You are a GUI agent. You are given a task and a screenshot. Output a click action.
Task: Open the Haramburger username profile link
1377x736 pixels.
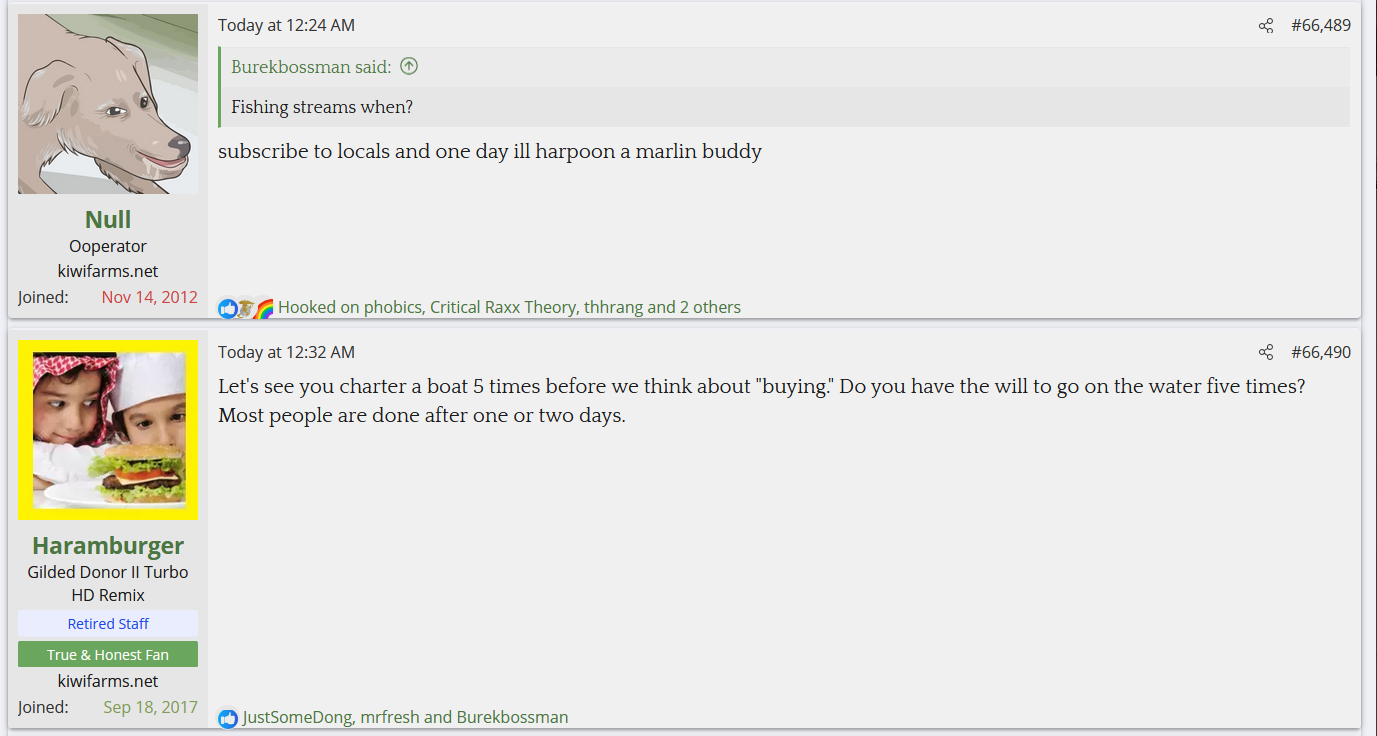(x=108, y=546)
